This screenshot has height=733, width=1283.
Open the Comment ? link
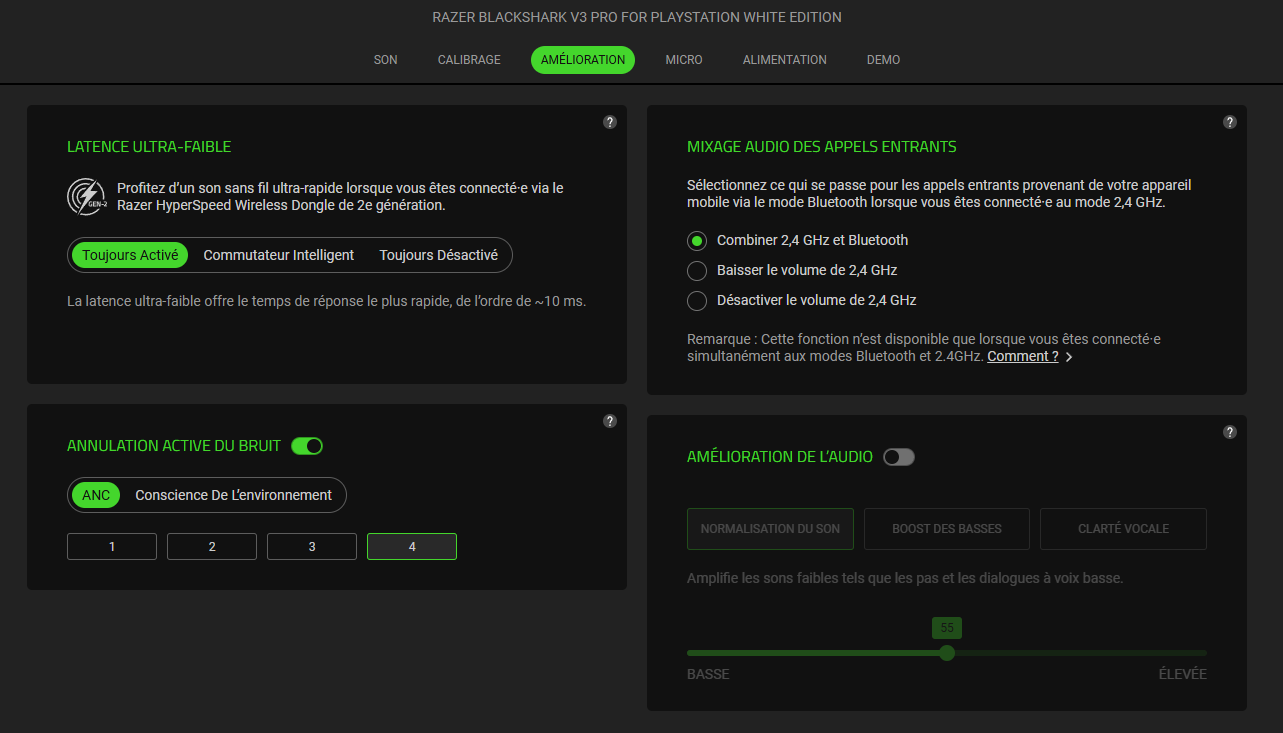[1023, 356]
